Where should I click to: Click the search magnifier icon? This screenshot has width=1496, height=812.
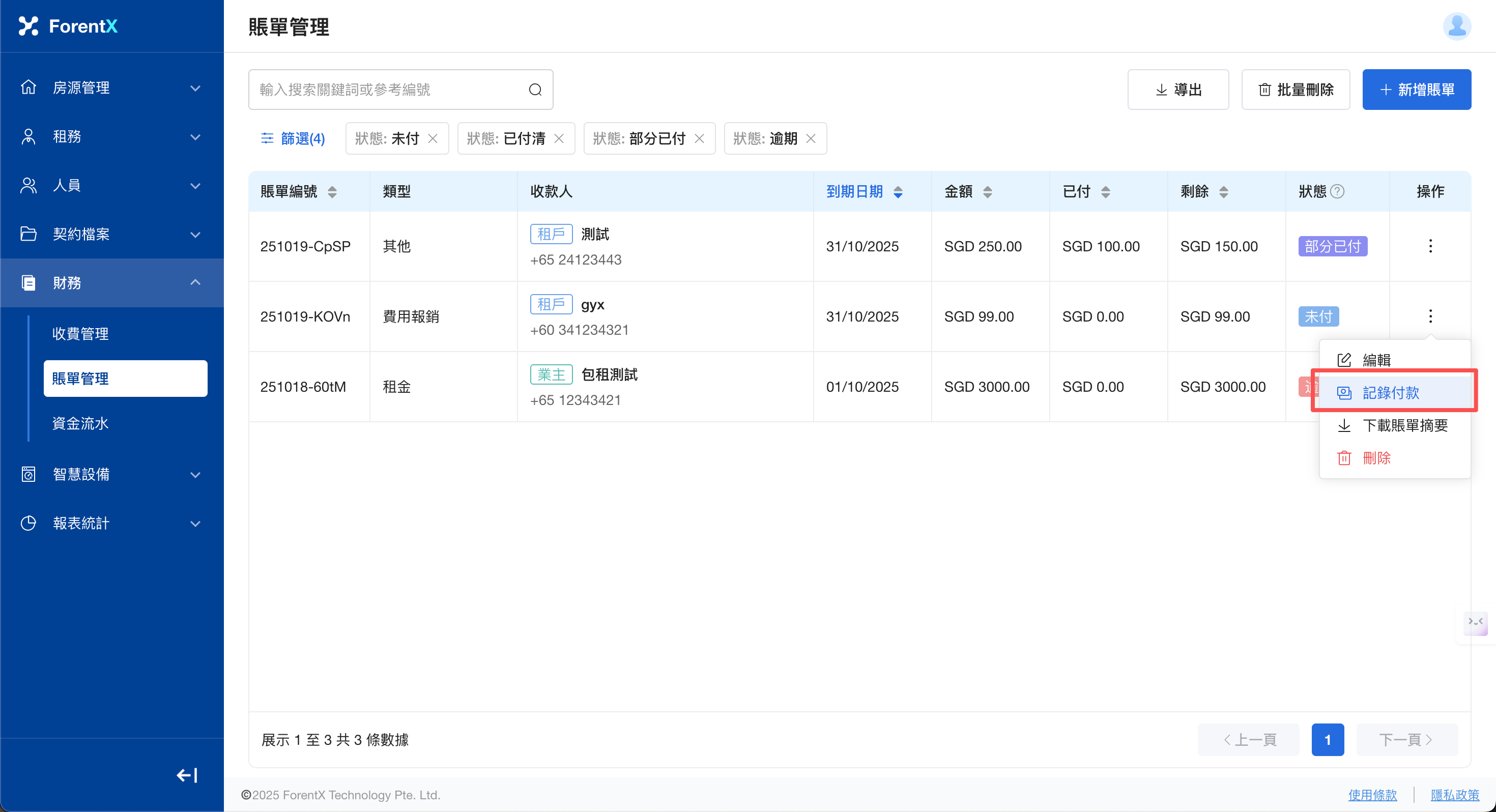click(535, 90)
